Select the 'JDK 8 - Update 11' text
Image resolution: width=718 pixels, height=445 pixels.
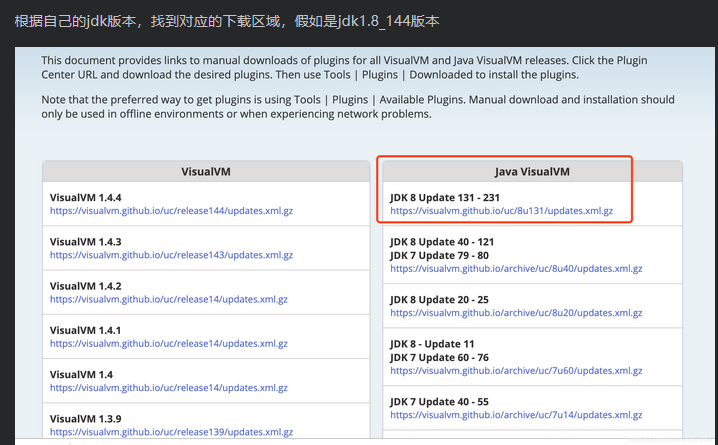[432, 344]
